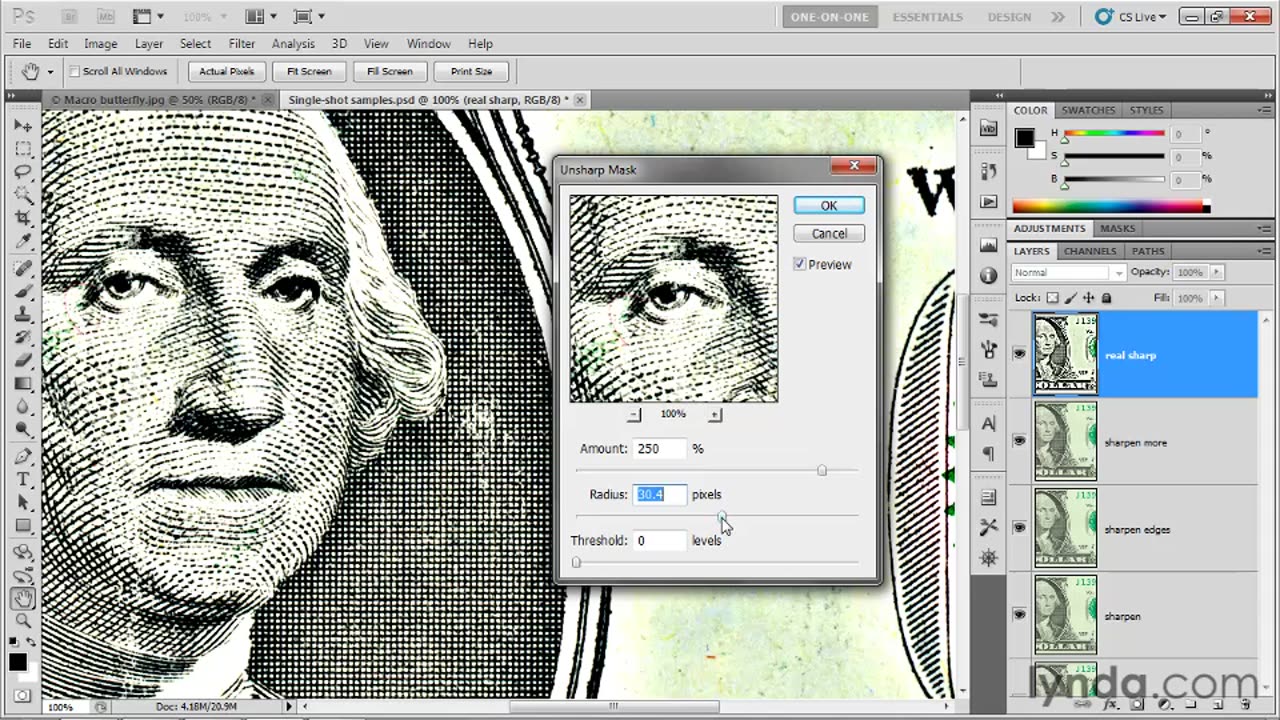Select the Rectangular Marquee tool
The height and width of the screenshot is (720, 1280).
coord(22,149)
